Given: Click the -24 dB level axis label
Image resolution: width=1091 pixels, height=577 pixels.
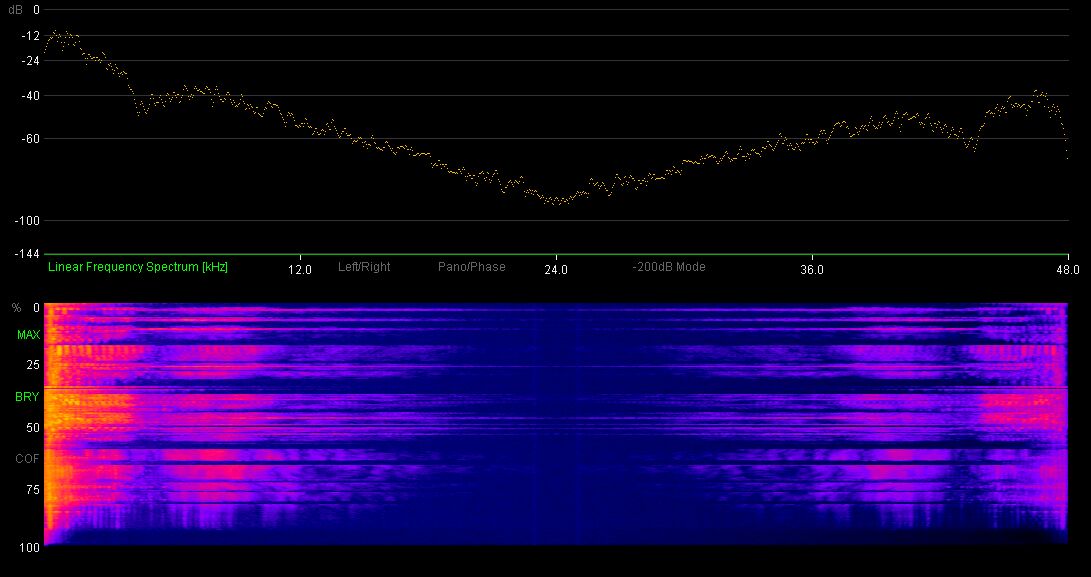Looking at the screenshot, I should tap(31, 61).
